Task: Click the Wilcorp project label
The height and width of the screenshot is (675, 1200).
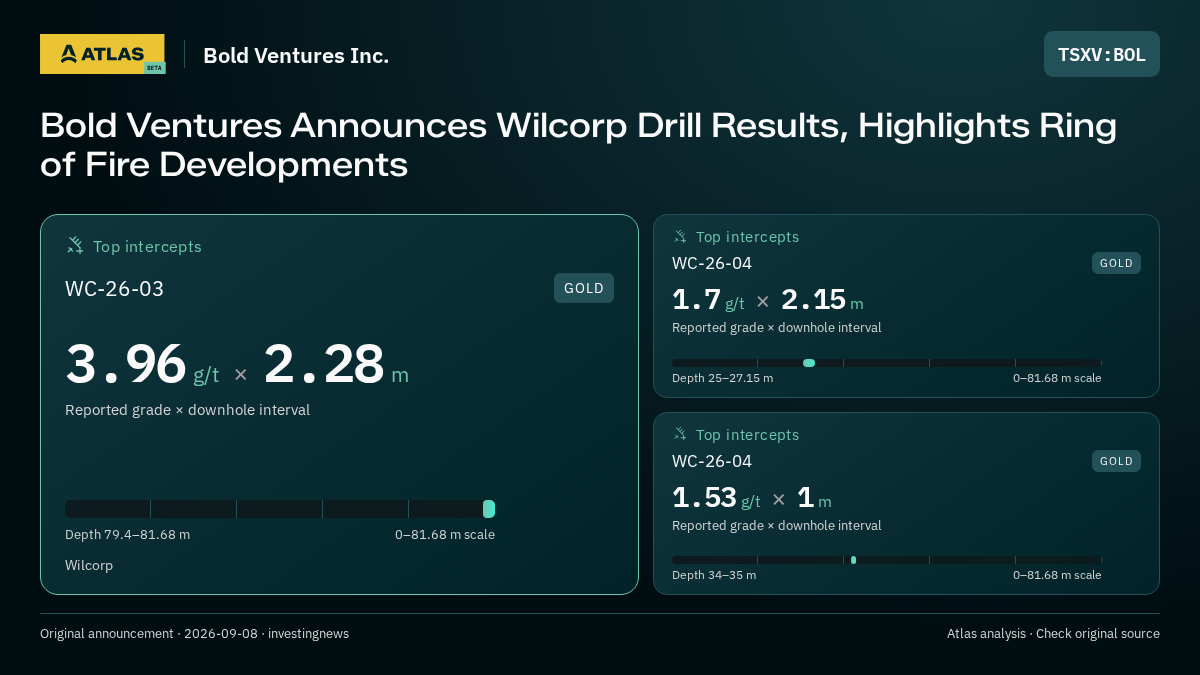Action: coord(89,566)
